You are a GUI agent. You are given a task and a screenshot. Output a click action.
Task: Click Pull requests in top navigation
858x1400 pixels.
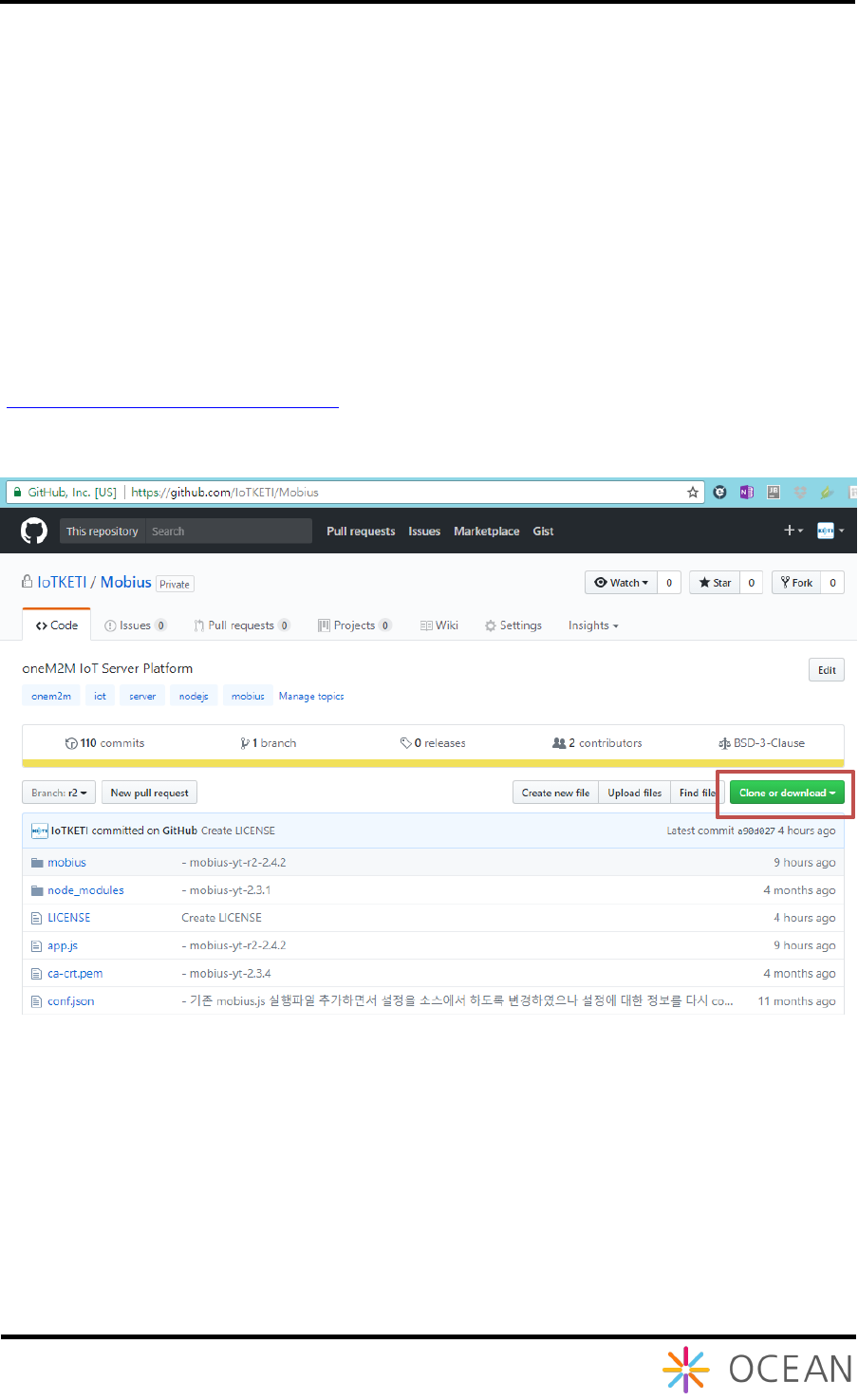tap(361, 532)
